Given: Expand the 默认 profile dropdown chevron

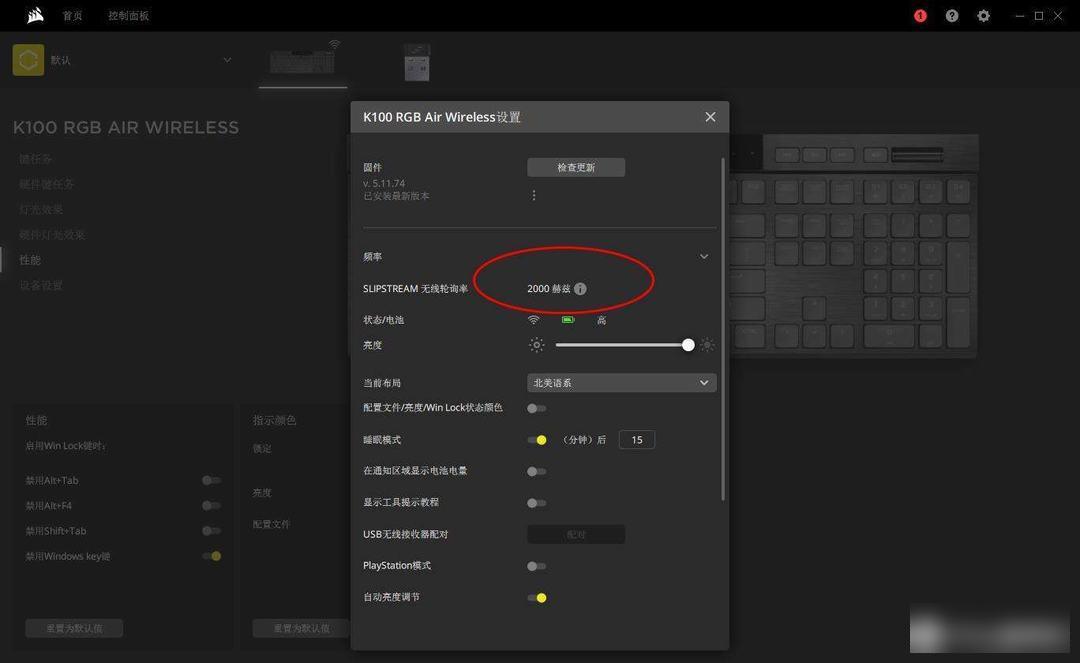Looking at the screenshot, I should pos(227,60).
